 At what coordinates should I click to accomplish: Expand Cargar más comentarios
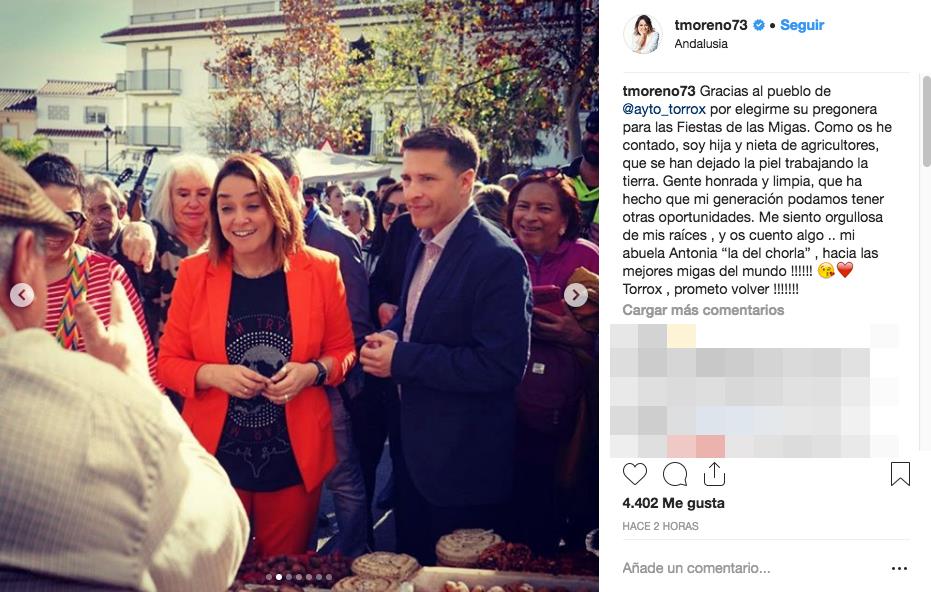click(x=703, y=310)
